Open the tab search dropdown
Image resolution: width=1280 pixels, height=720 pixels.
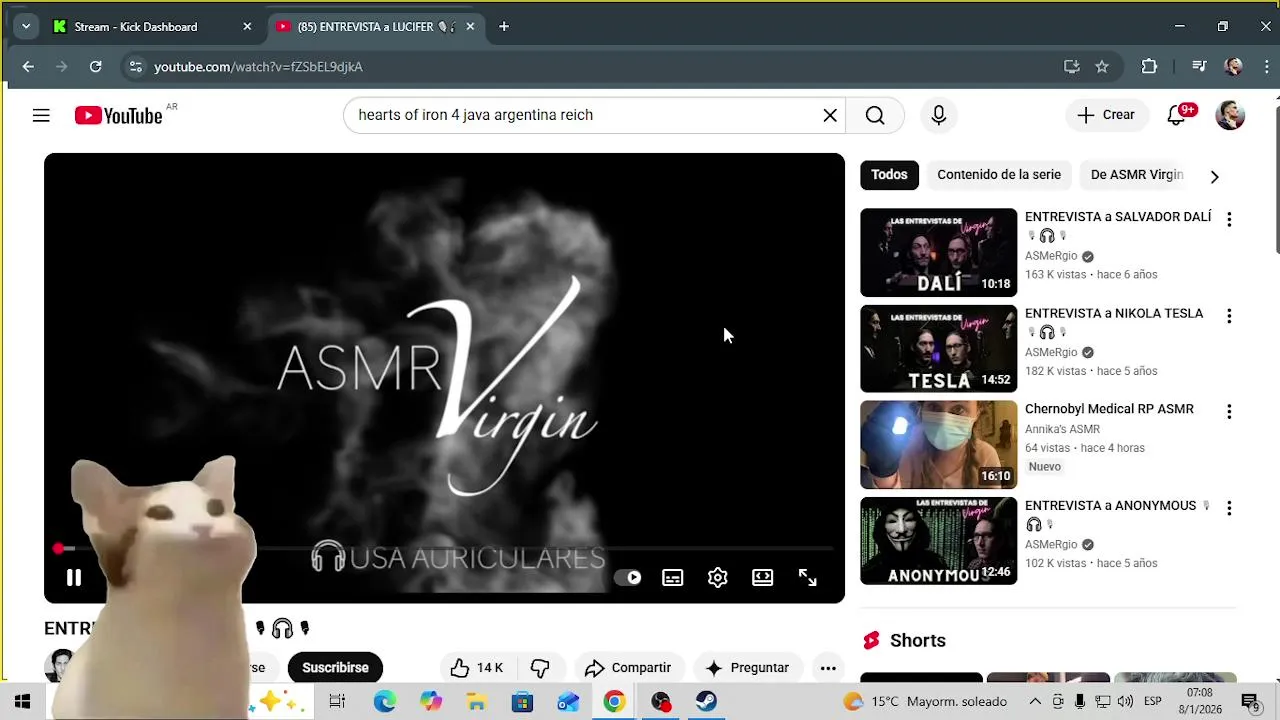point(26,27)
